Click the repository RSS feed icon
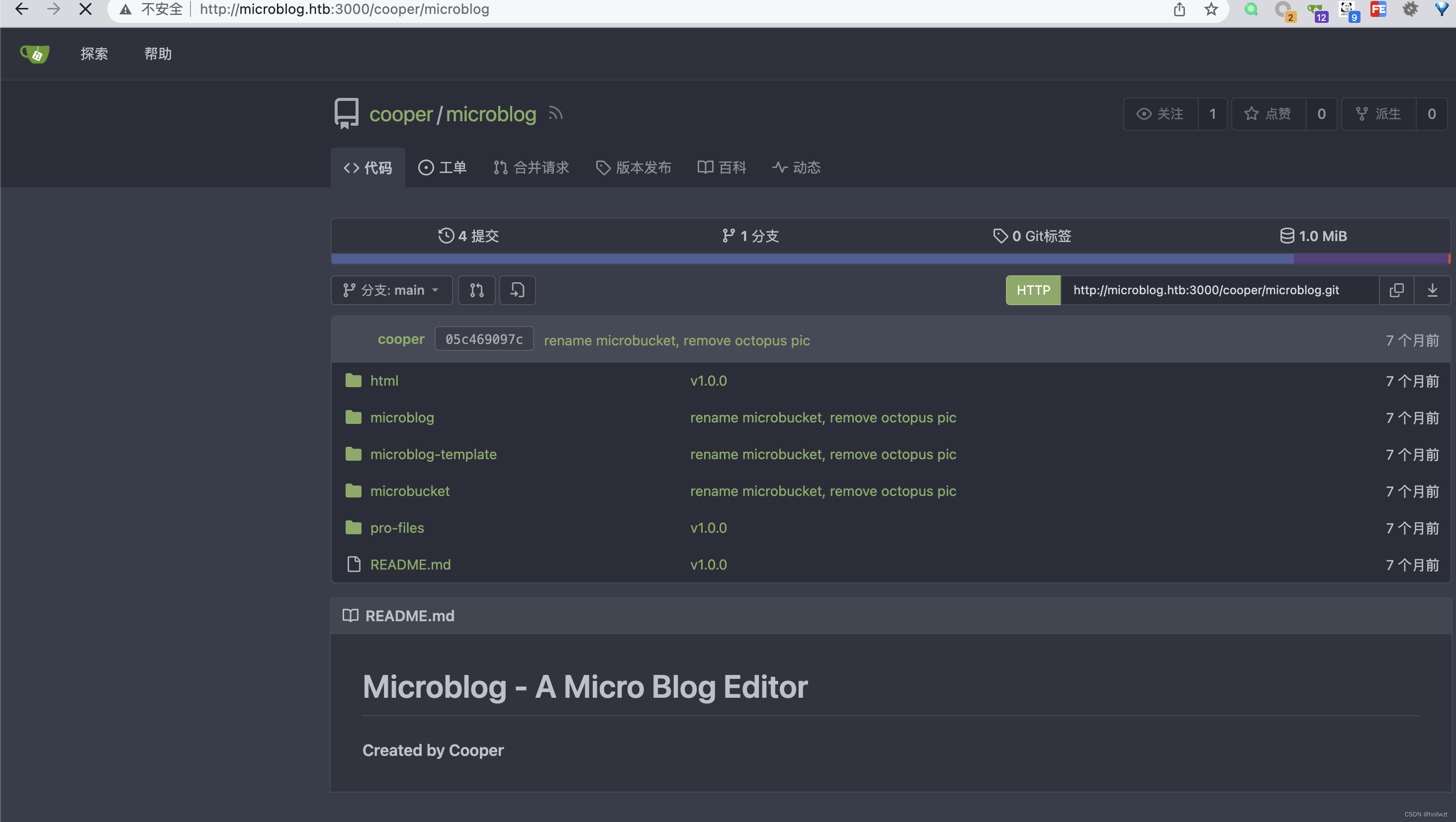The height and width of the screenshot is (822, 1456). pyautogui.click(x=555, y=113)
